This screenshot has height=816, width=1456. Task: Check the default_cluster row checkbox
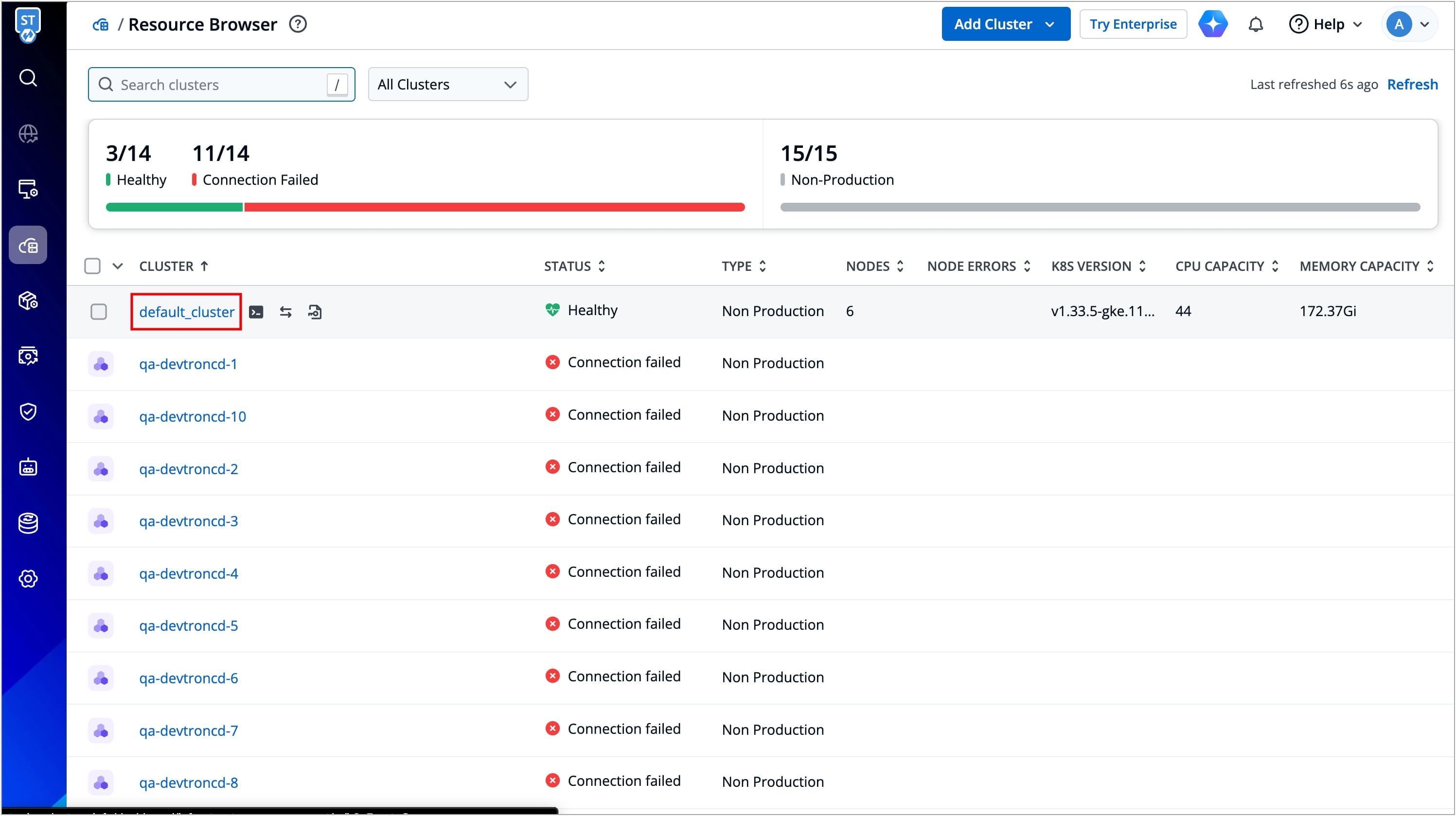click(x=99, y=312)
